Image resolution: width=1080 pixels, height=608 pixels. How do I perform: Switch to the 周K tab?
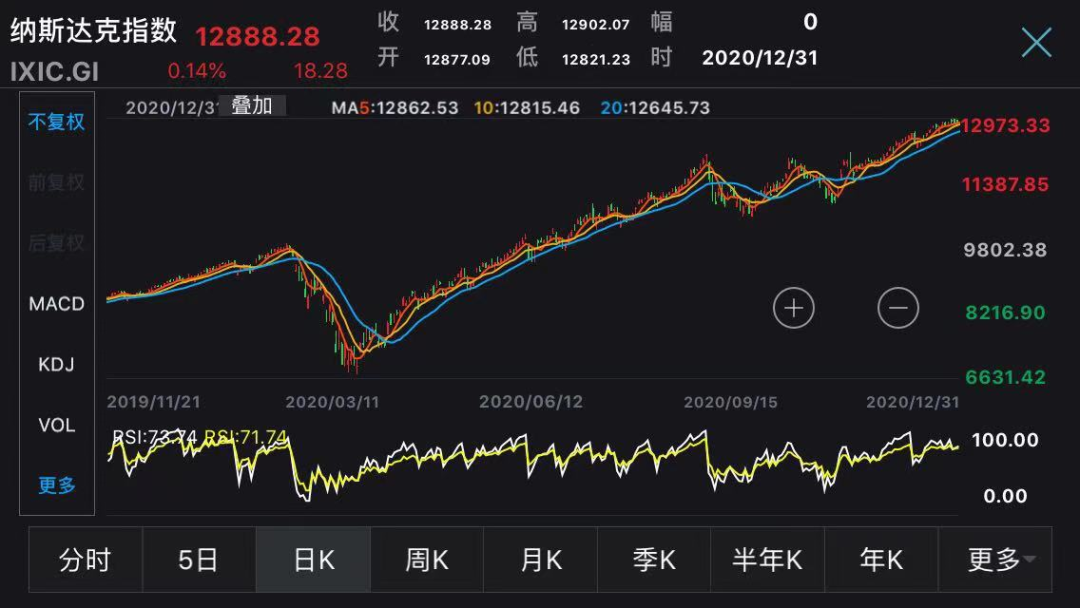tap(427, 560)
